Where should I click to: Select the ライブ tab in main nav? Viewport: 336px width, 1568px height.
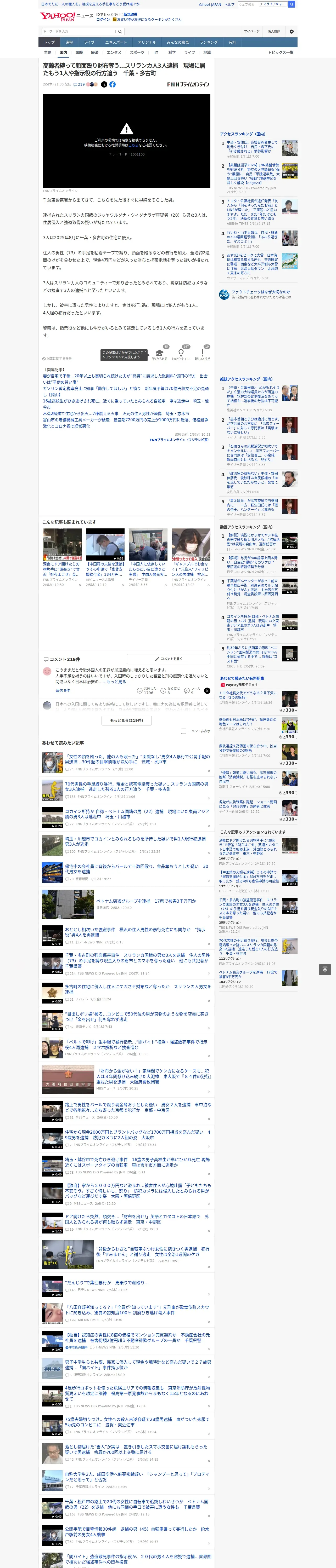89,43
